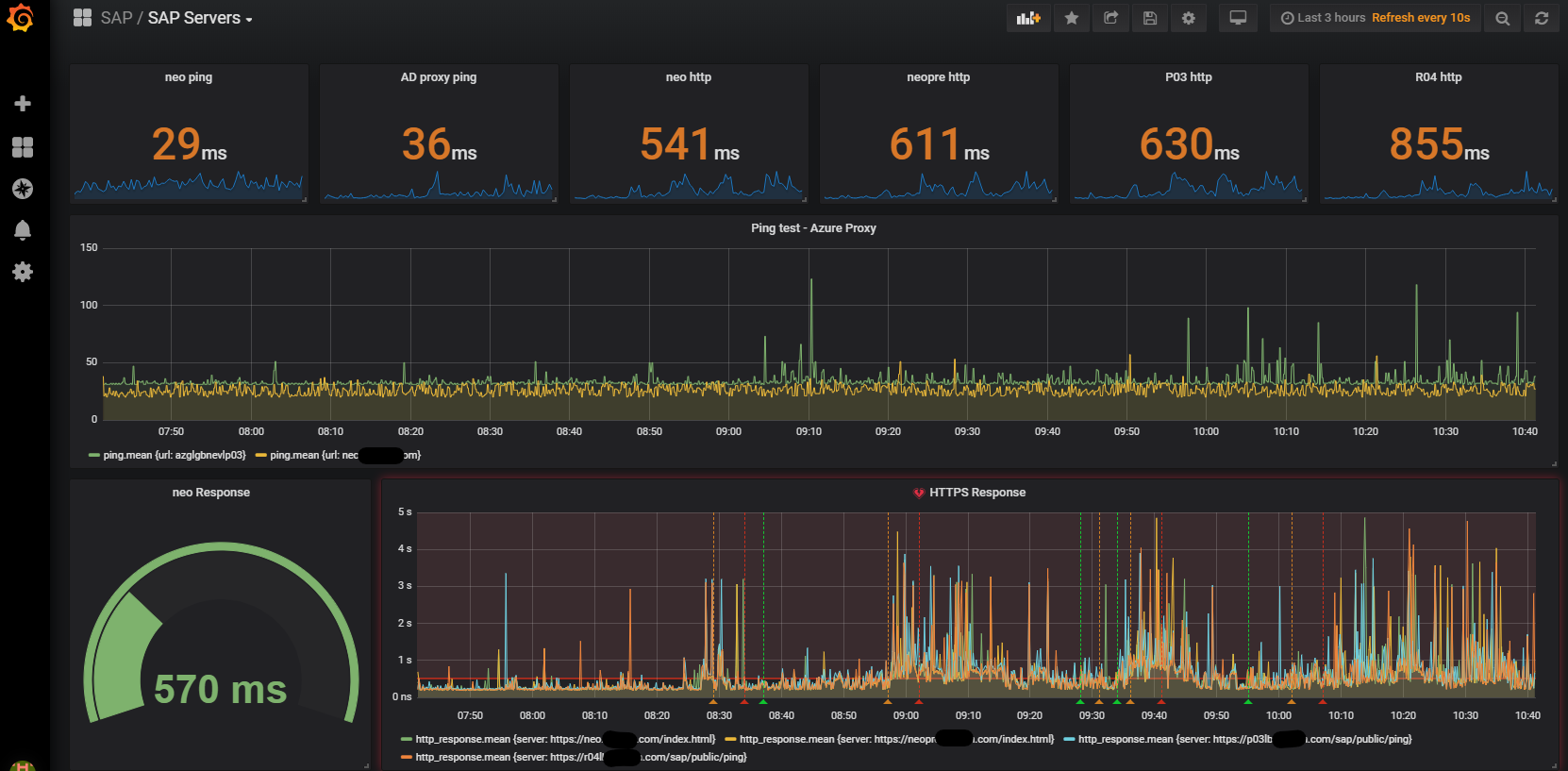Toggle http_response.mean neo index.html series
This screenshot has height=771, width=1568.
(565, 739)
